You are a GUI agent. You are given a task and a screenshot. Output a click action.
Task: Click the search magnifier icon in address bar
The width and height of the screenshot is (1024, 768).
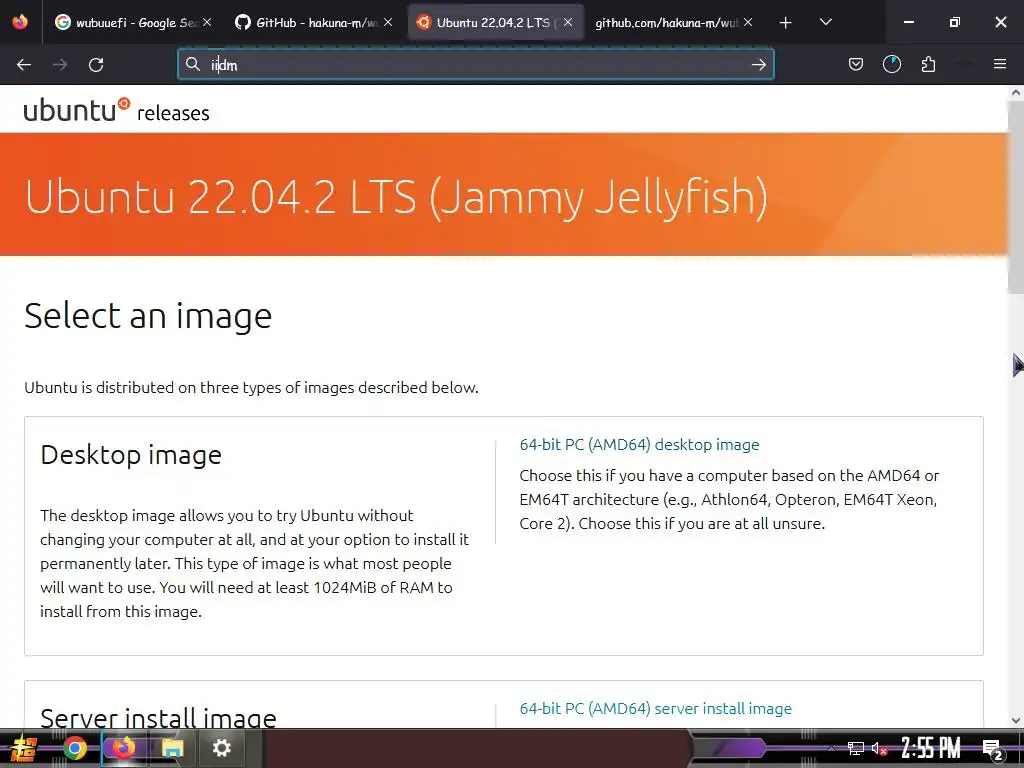tap(193, 64)
